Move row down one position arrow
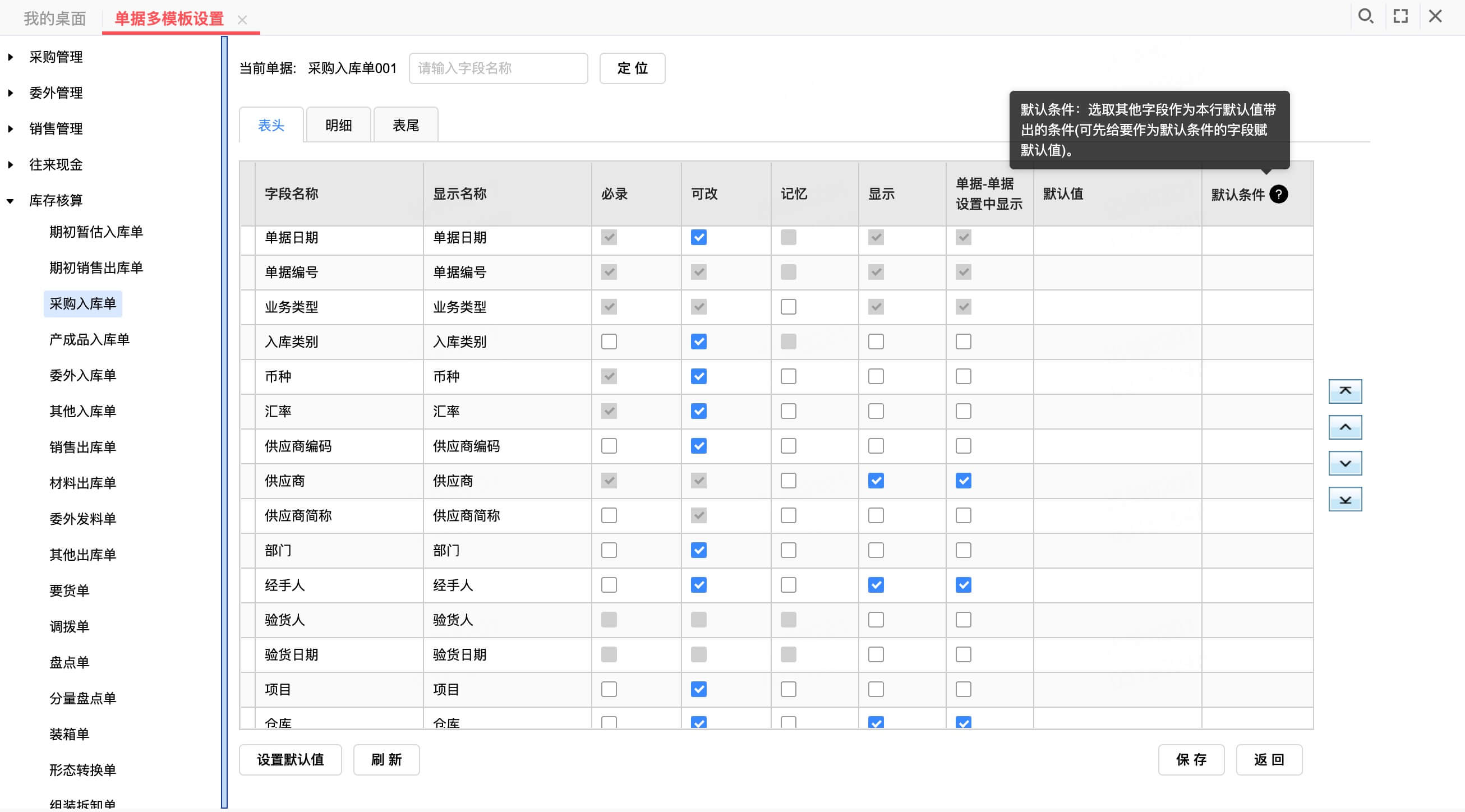Image resolution: width=1465 pixels, height=812 pixels. coord(1344,463)
